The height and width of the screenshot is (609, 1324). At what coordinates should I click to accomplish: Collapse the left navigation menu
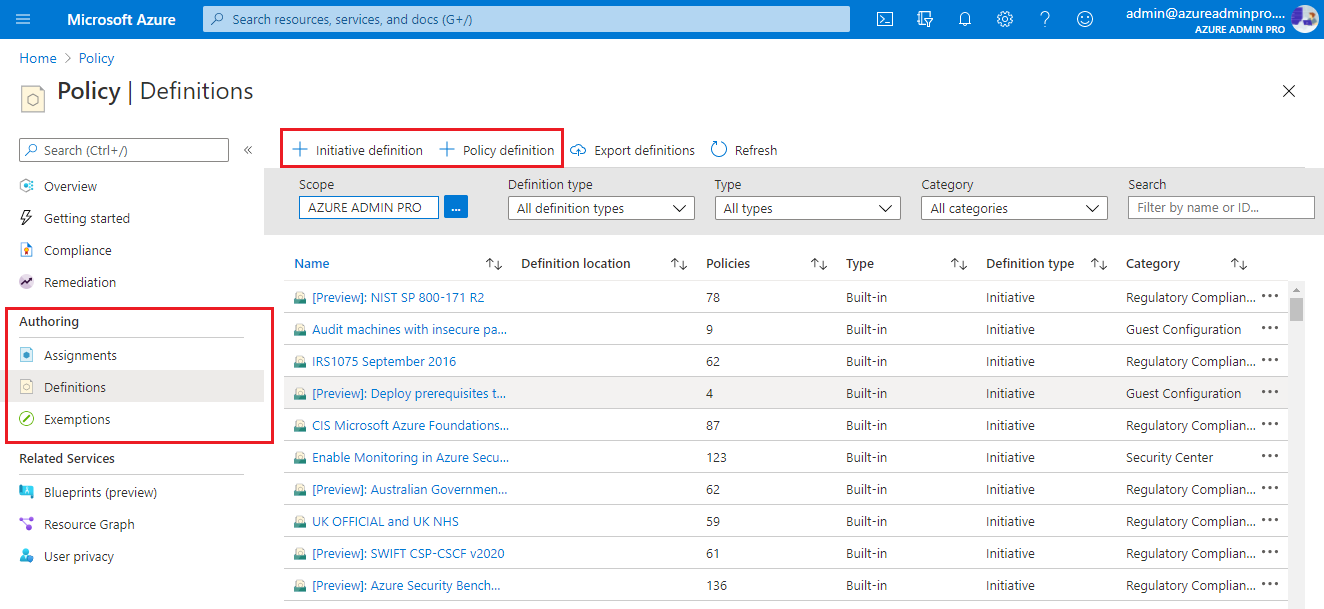pyautogui.click(x=248, y=150)
